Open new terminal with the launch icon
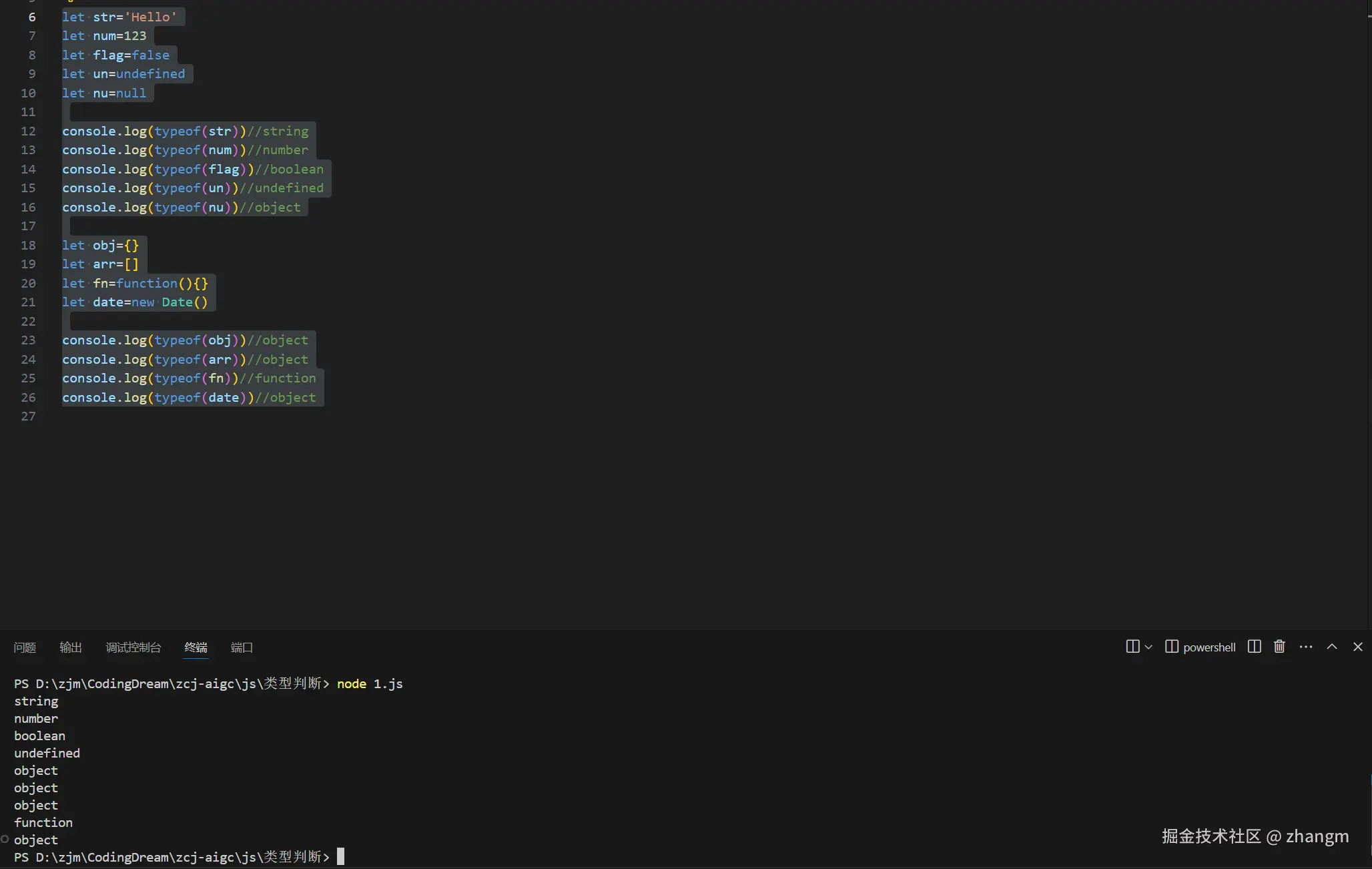1372x869 pixels. point(1132,647)
